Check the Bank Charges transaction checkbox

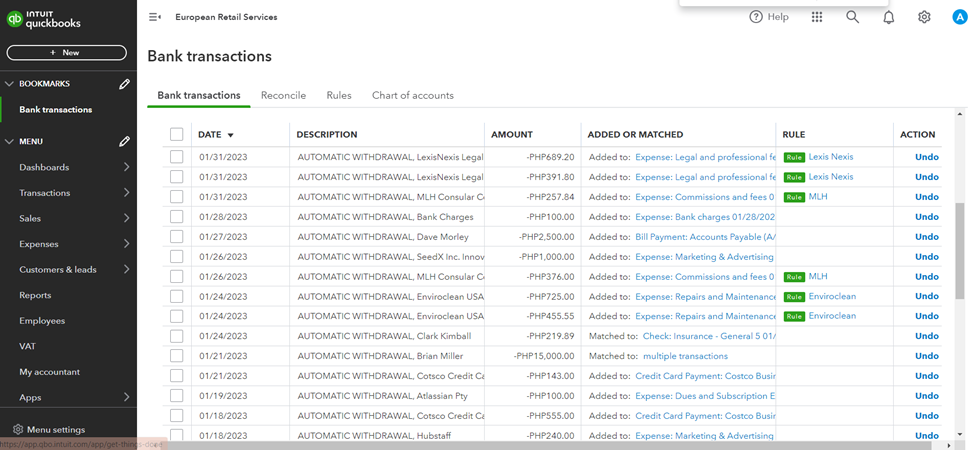177,217
